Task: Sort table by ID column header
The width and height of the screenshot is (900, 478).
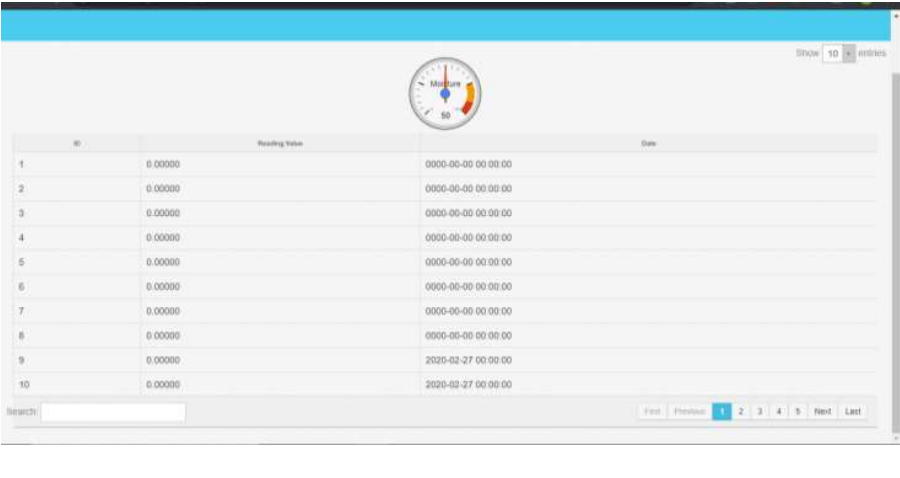Action: [x=77, y=144]
